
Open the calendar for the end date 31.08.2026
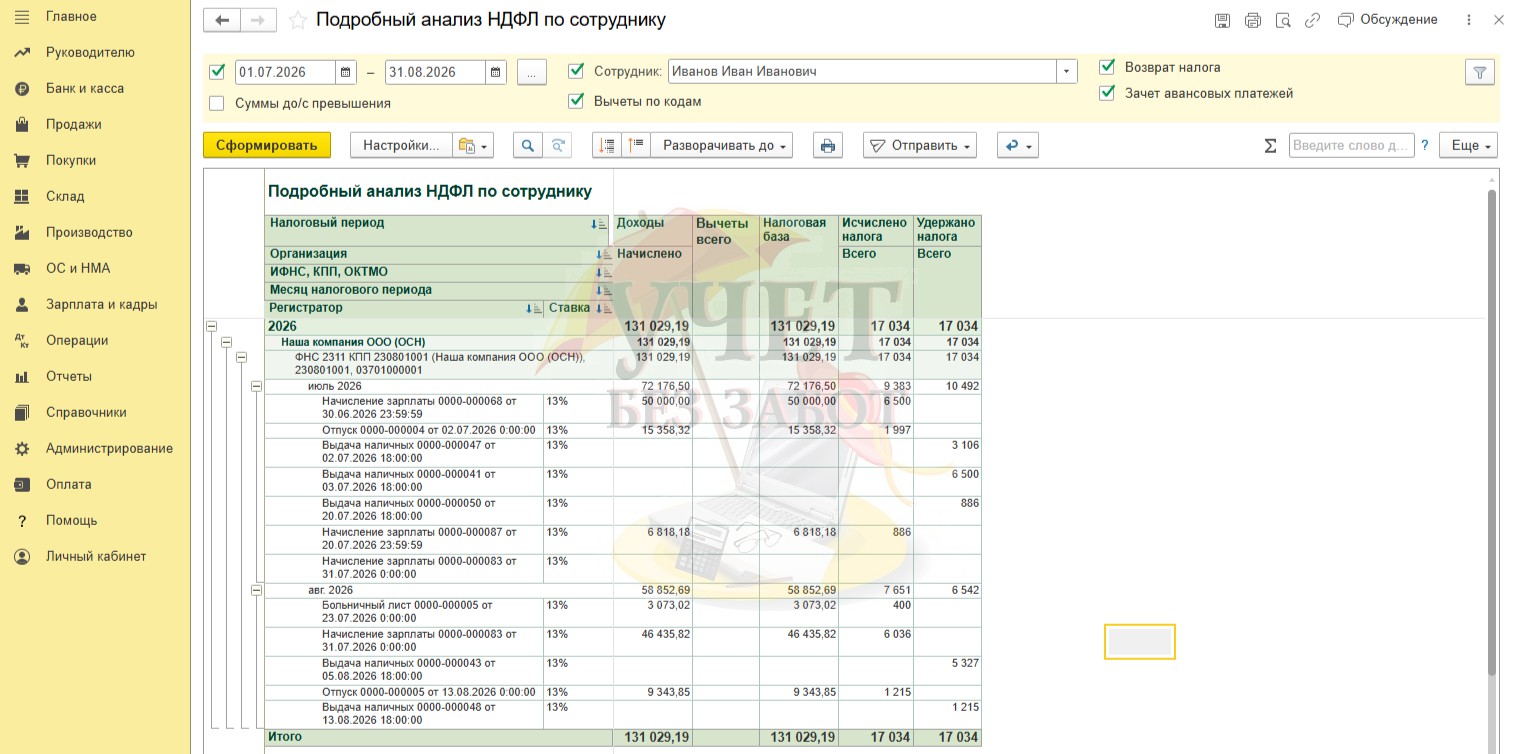(496, 72)
